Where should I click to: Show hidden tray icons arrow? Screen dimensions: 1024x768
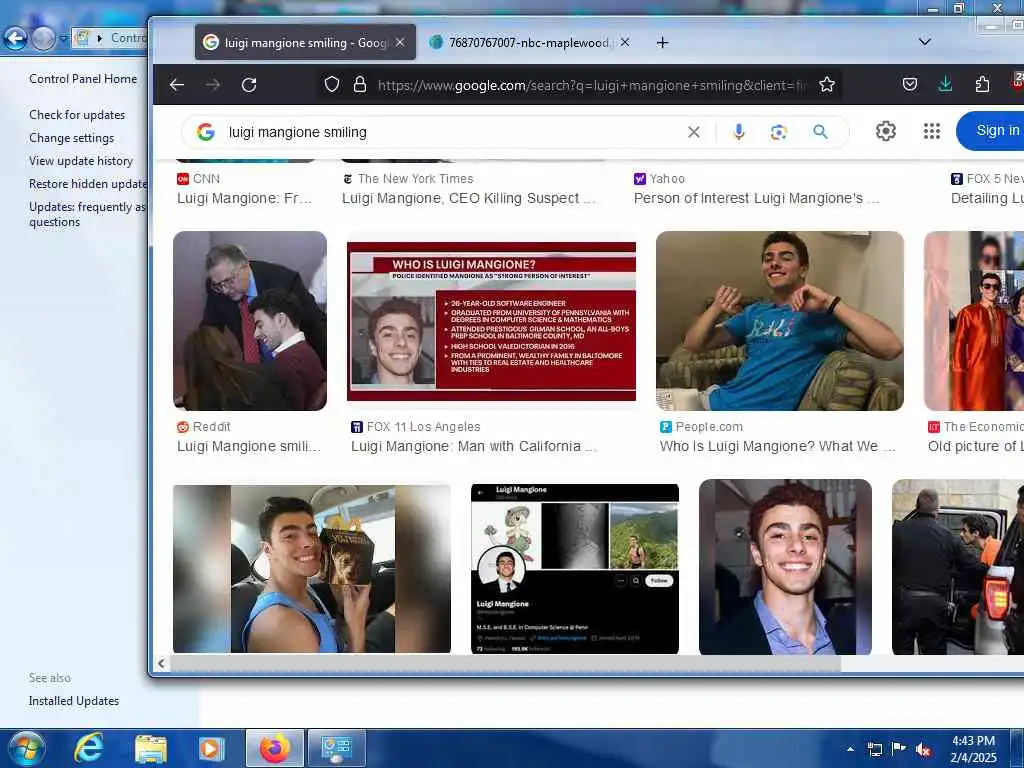coord(850,749)
